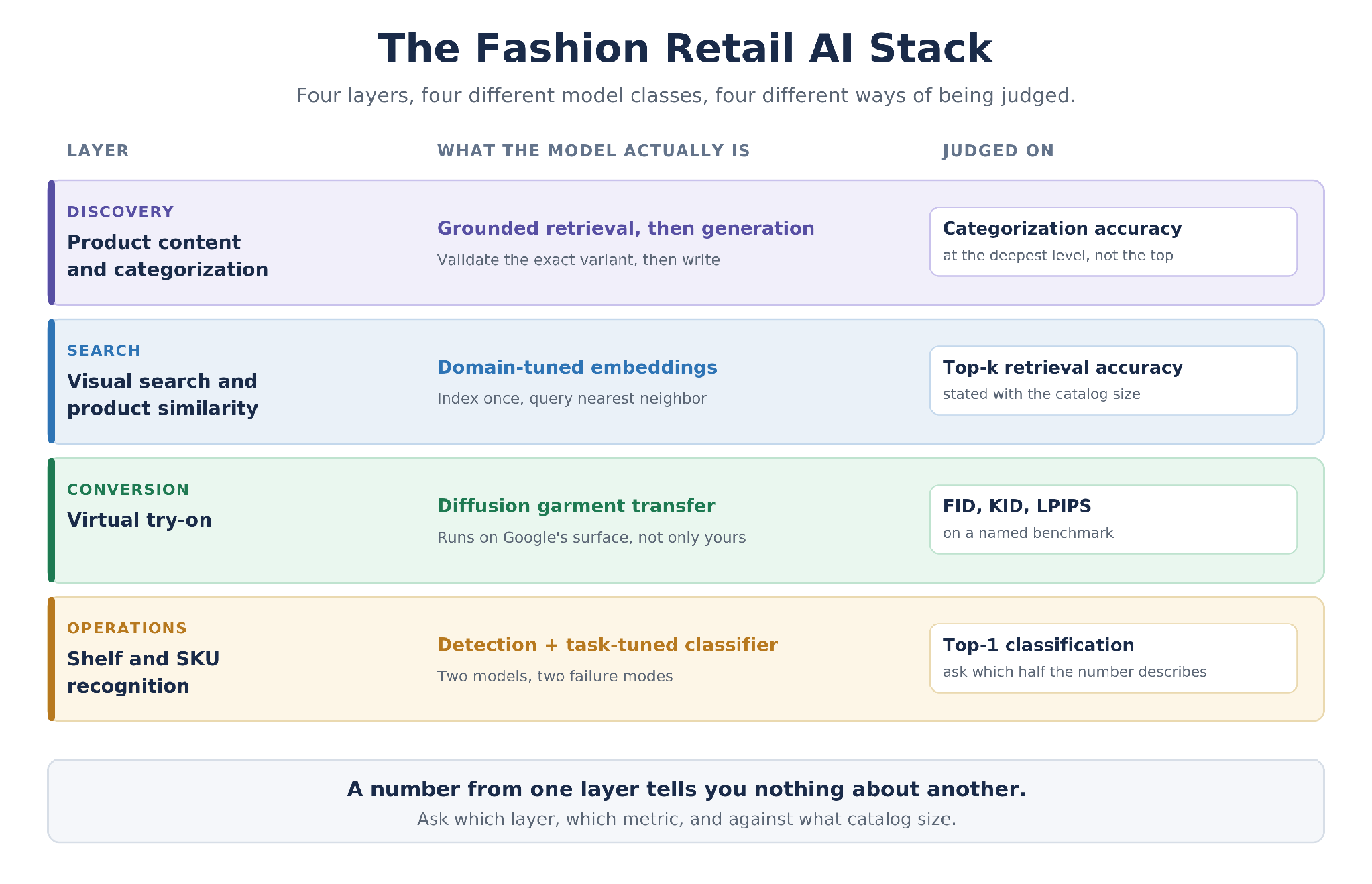Click 'Ask which layer, which metric' footer line
Viewport: 1372px width, 884px height.
(686, 819)
